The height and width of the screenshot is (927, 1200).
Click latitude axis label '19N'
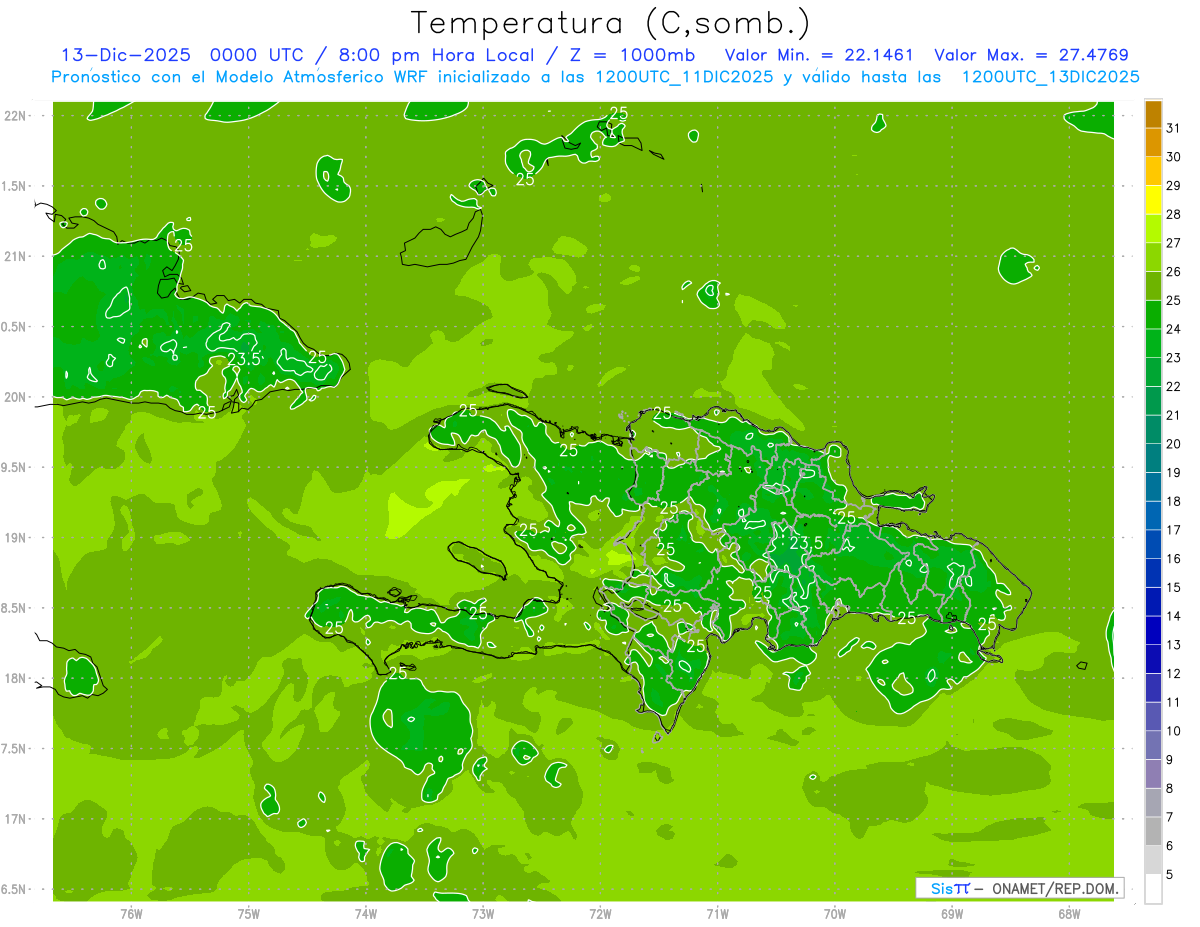[x=16, y=538]
